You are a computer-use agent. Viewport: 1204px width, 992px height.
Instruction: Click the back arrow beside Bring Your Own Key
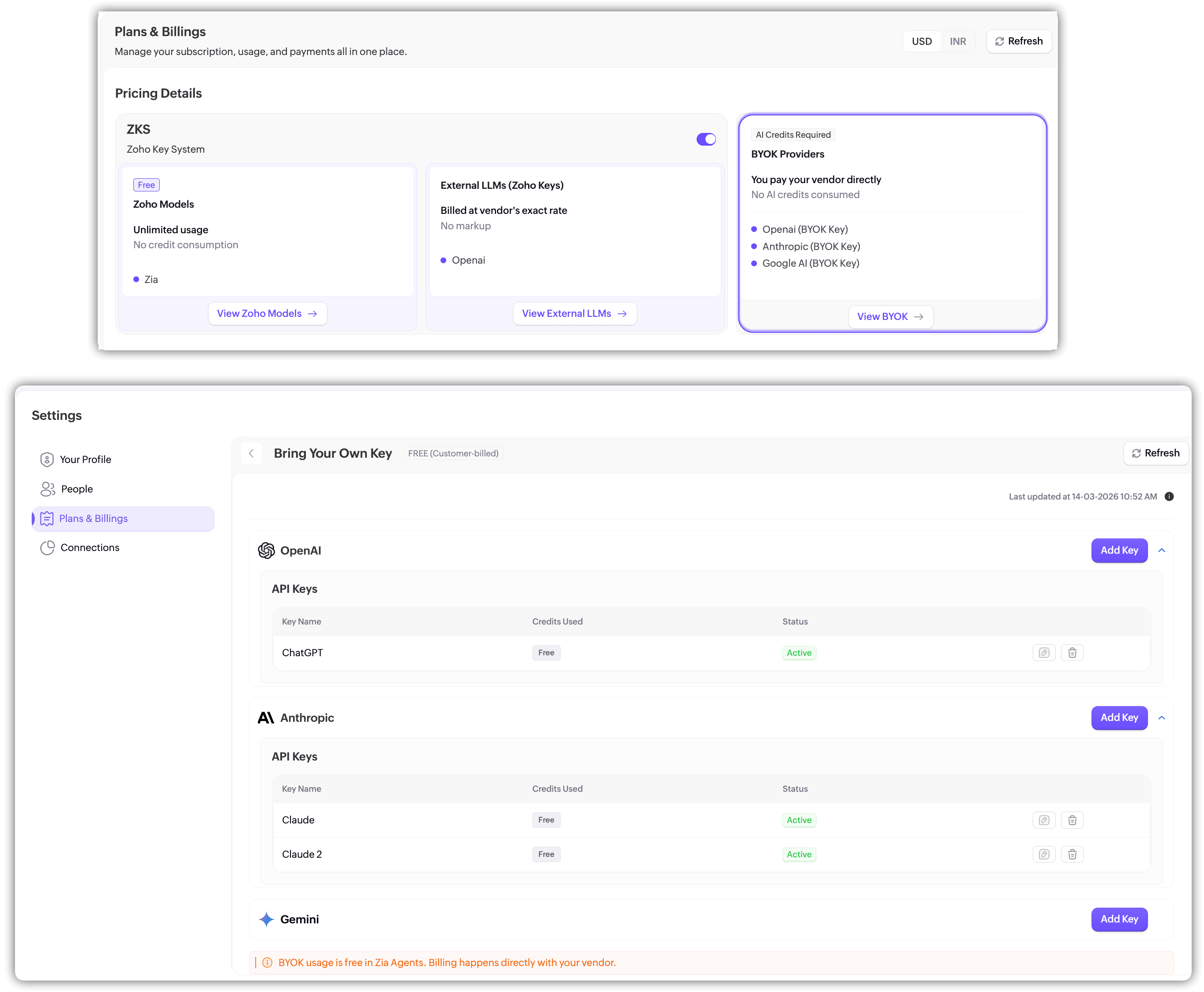click(251, 453)
